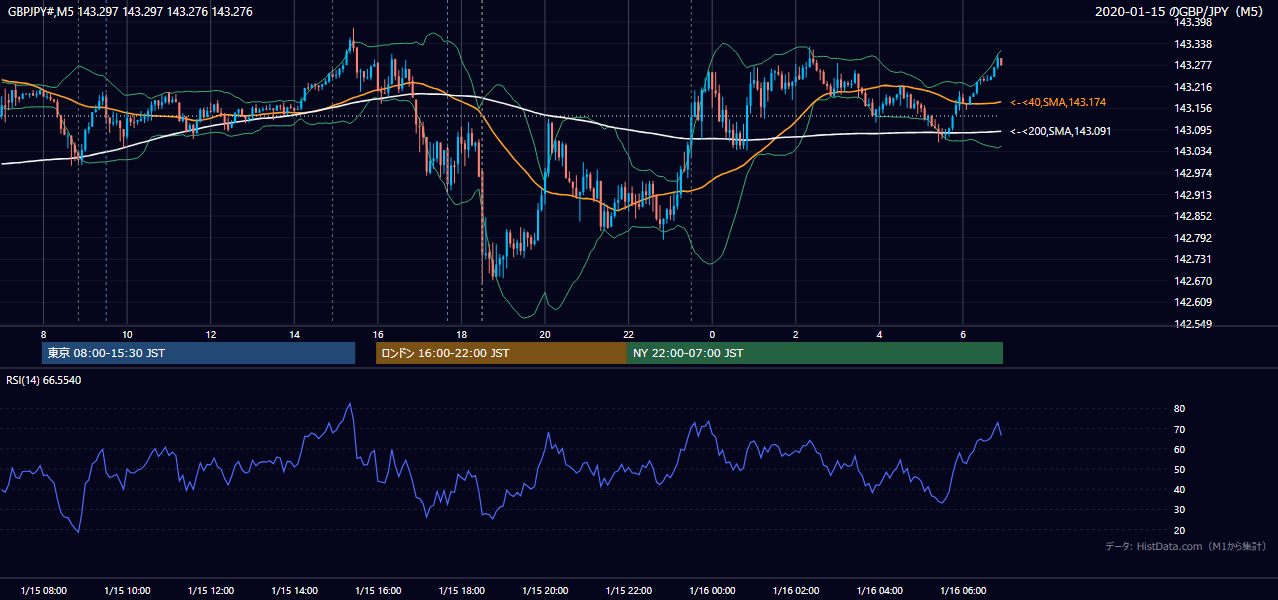Click the 1/16 06:00 time axis label
The width and height of the screenshot is (1278, 600).
tap(963, 590)
